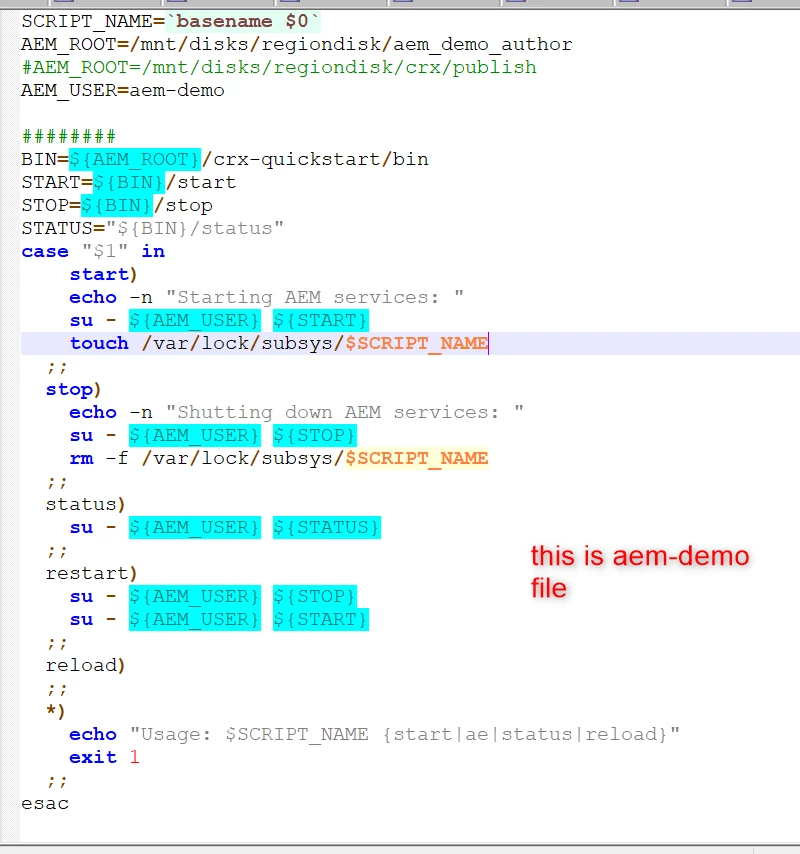
Task: Click ${STOP} on the su line under restart)
Action: pyautogui.click(x=315, y=596)
